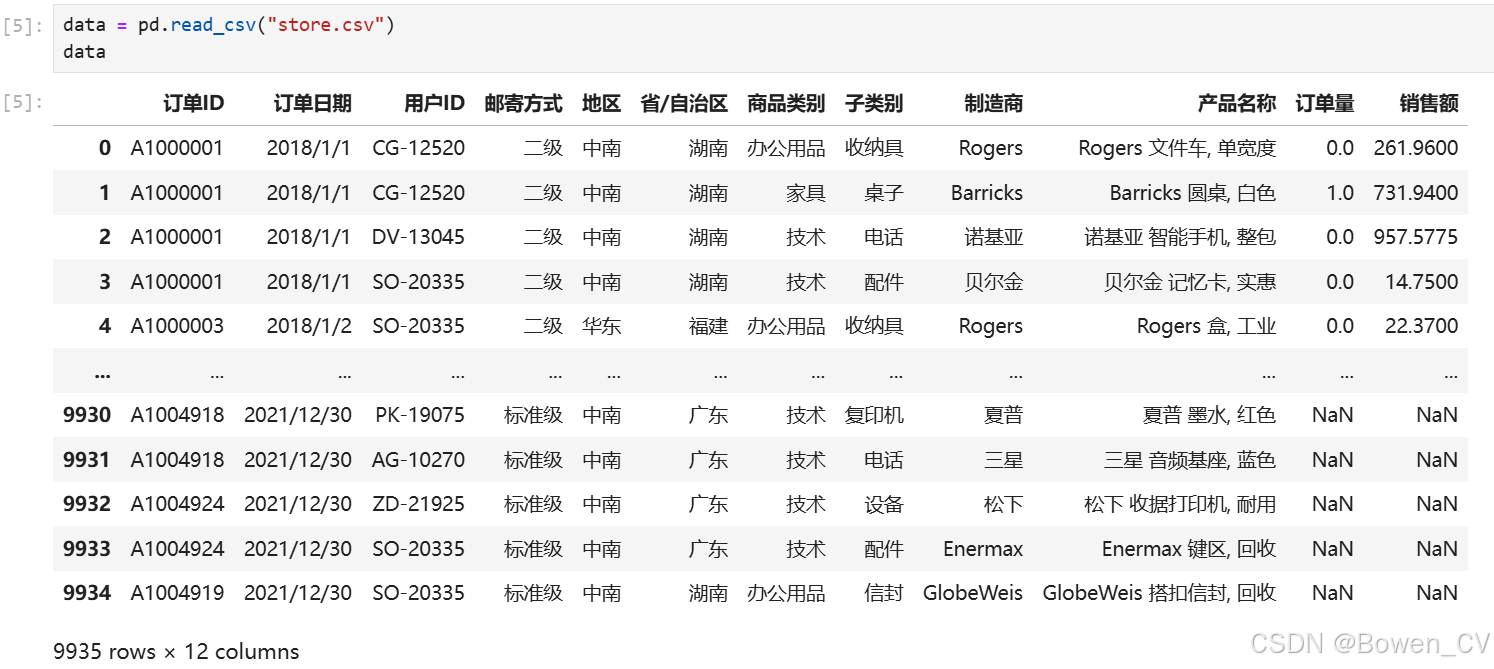The height and width of the screenshot is (669, 1494).
Task: Click sales value 14.7500
Action: 1422,282
